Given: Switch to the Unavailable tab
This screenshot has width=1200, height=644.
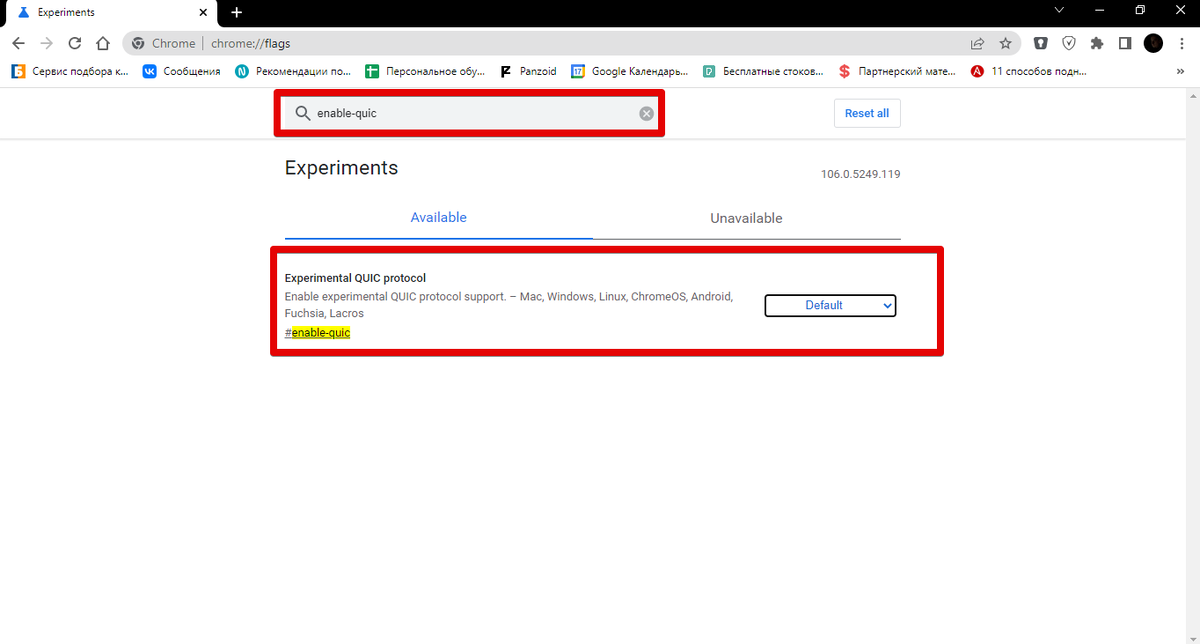Looking at the screenshot, I should click(746, 218).
